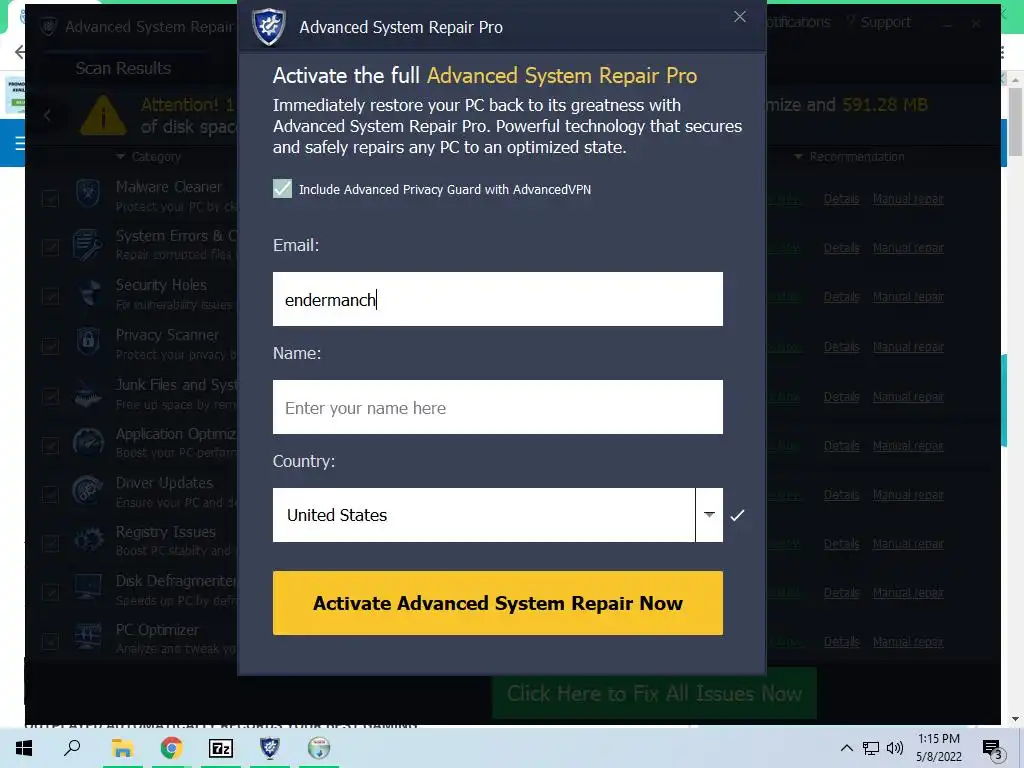The height and width of the screenshot is (768, 1024).
Task: Click the volume speaker icon in tray
Action: pyautogui.click(x=895, y=748)
